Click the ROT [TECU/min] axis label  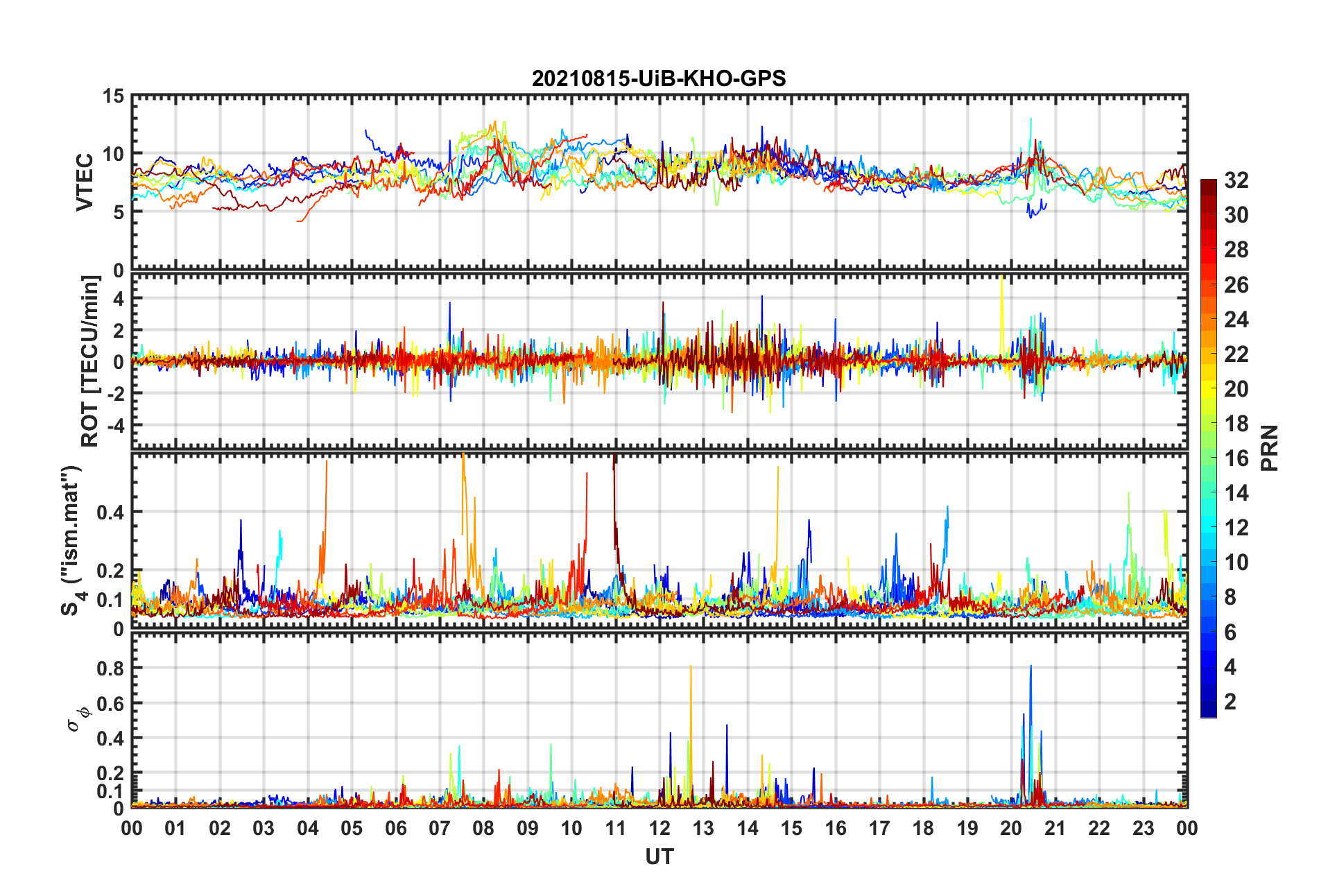point(90,361)
